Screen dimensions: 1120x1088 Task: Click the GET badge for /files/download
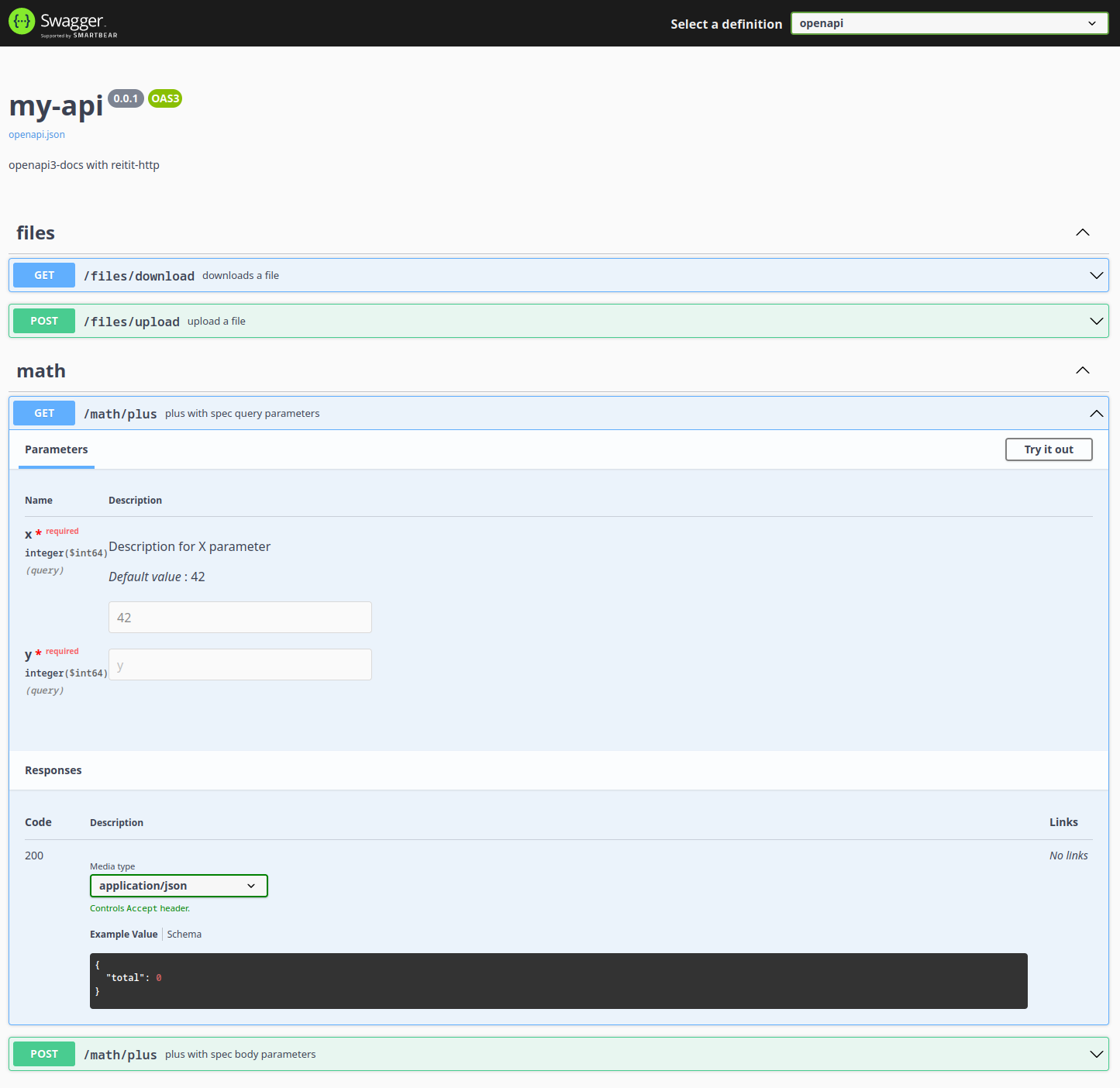pyautogui.click(x=44, y=275)
